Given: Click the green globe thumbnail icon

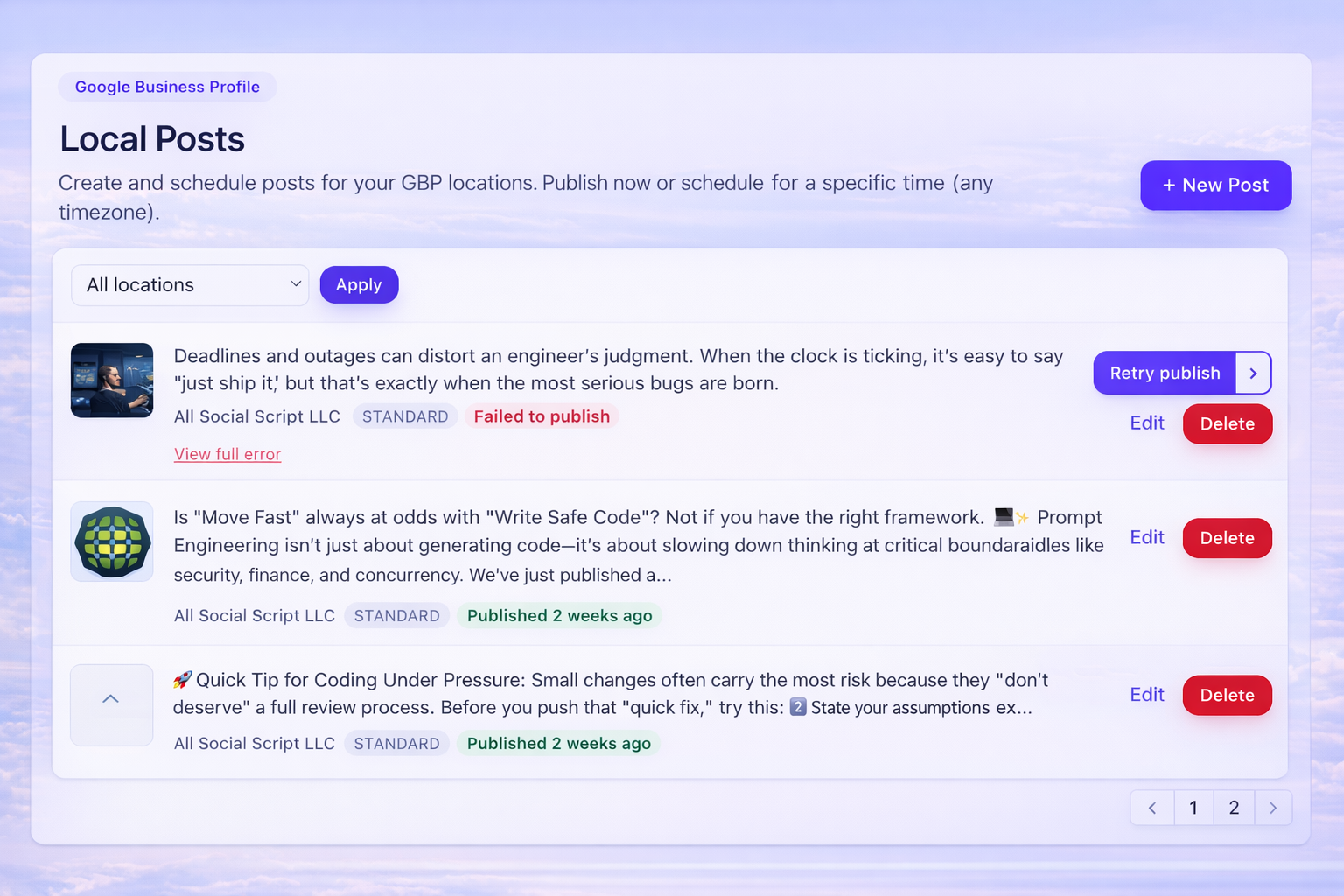Looking at the screenshot, I should point(111,542).
